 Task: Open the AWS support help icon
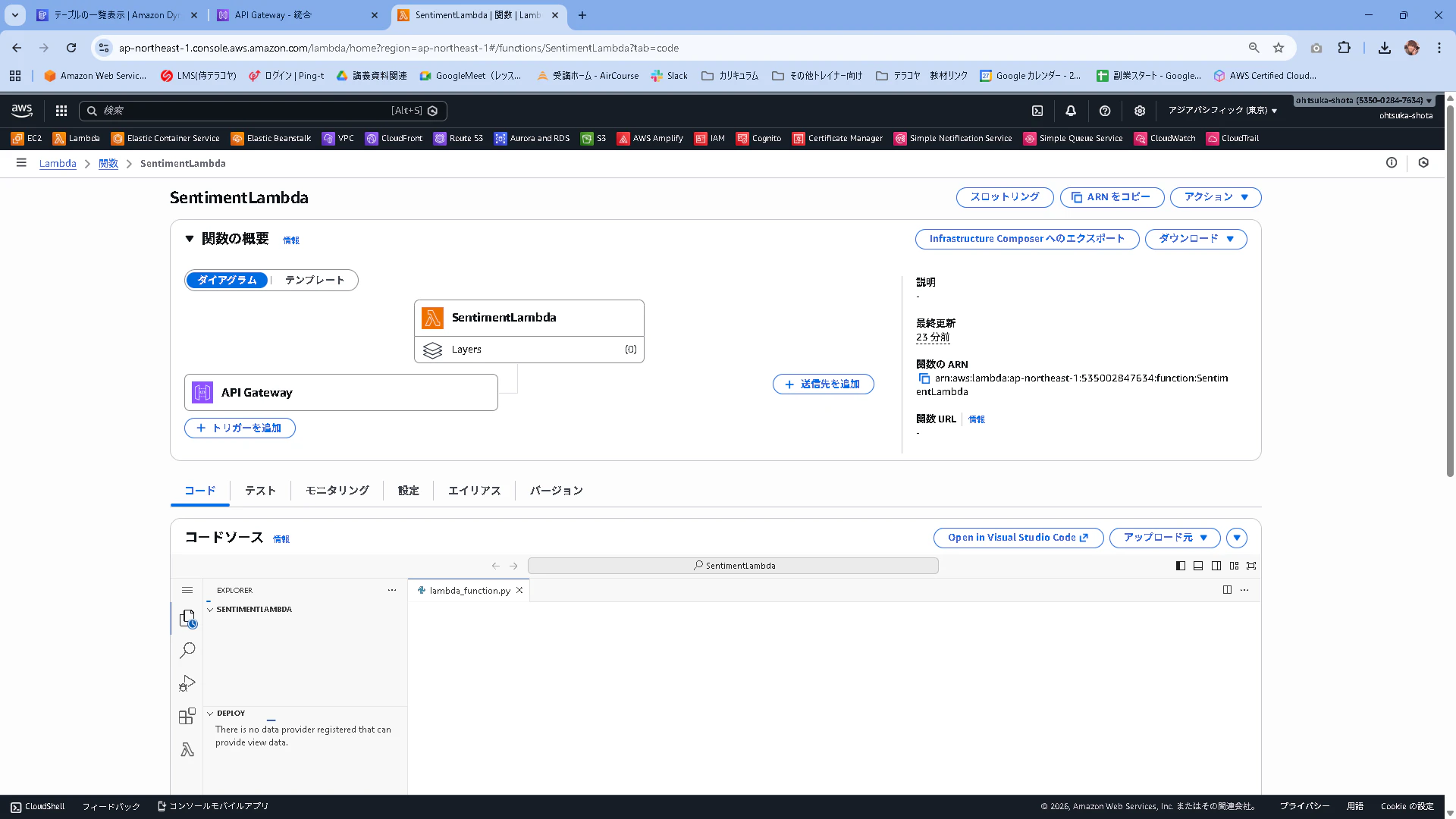[x=1105, y=111]
